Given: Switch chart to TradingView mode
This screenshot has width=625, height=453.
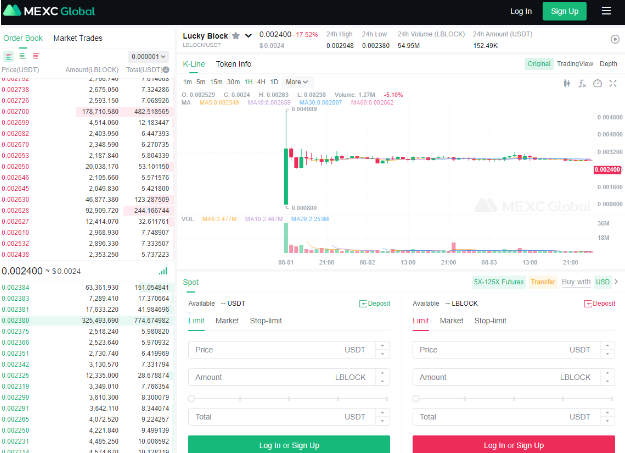Looking at the screenshot, I should click(x=574, y=63).
